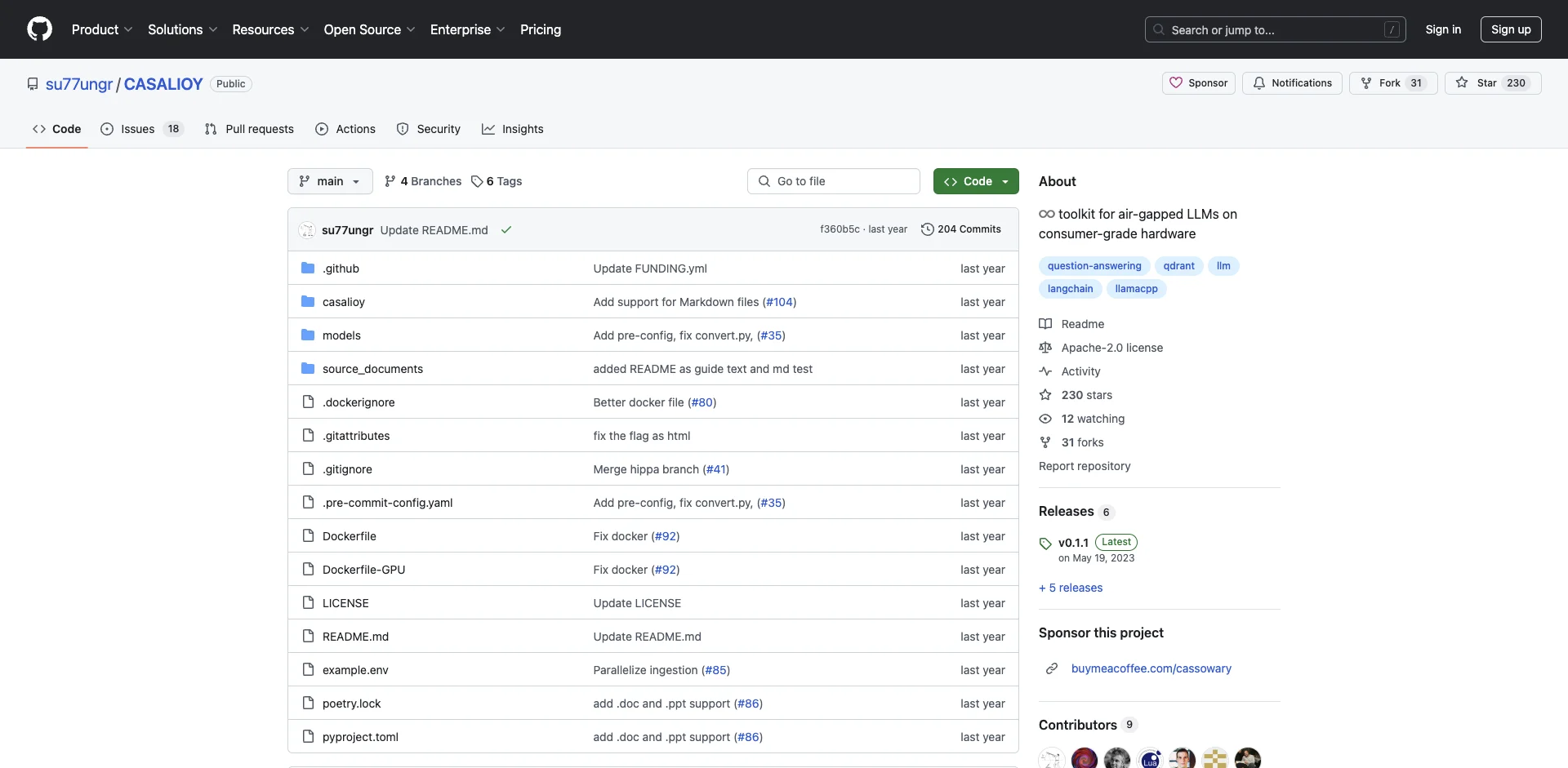The height and width of the screenshot is (768, 1568).
Task: Click the #104 pull request link
Action: [779, 302]
